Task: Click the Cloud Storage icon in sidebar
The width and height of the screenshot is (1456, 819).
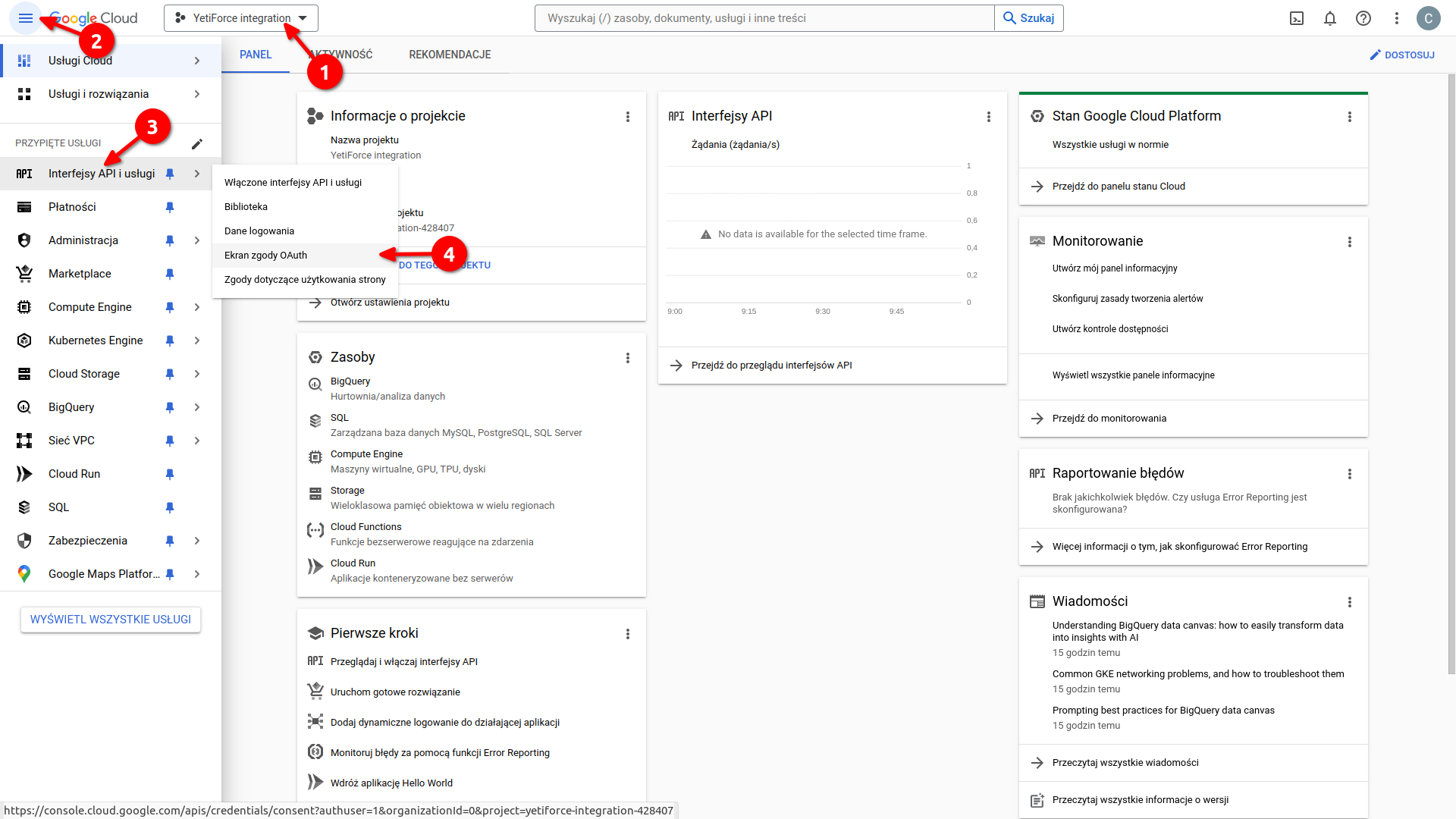Action: [24, 374]
